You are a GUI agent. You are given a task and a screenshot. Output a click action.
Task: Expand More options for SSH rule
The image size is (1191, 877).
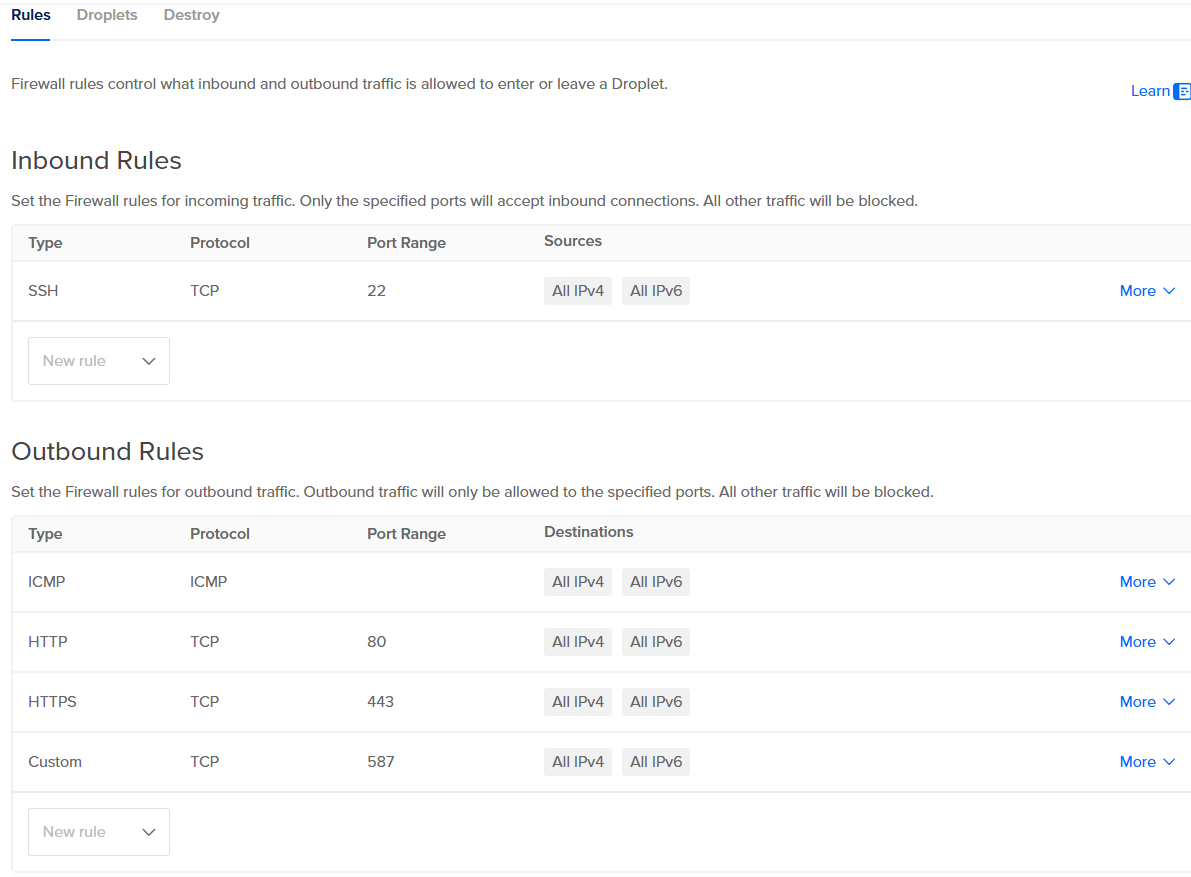pos(1147,291)
